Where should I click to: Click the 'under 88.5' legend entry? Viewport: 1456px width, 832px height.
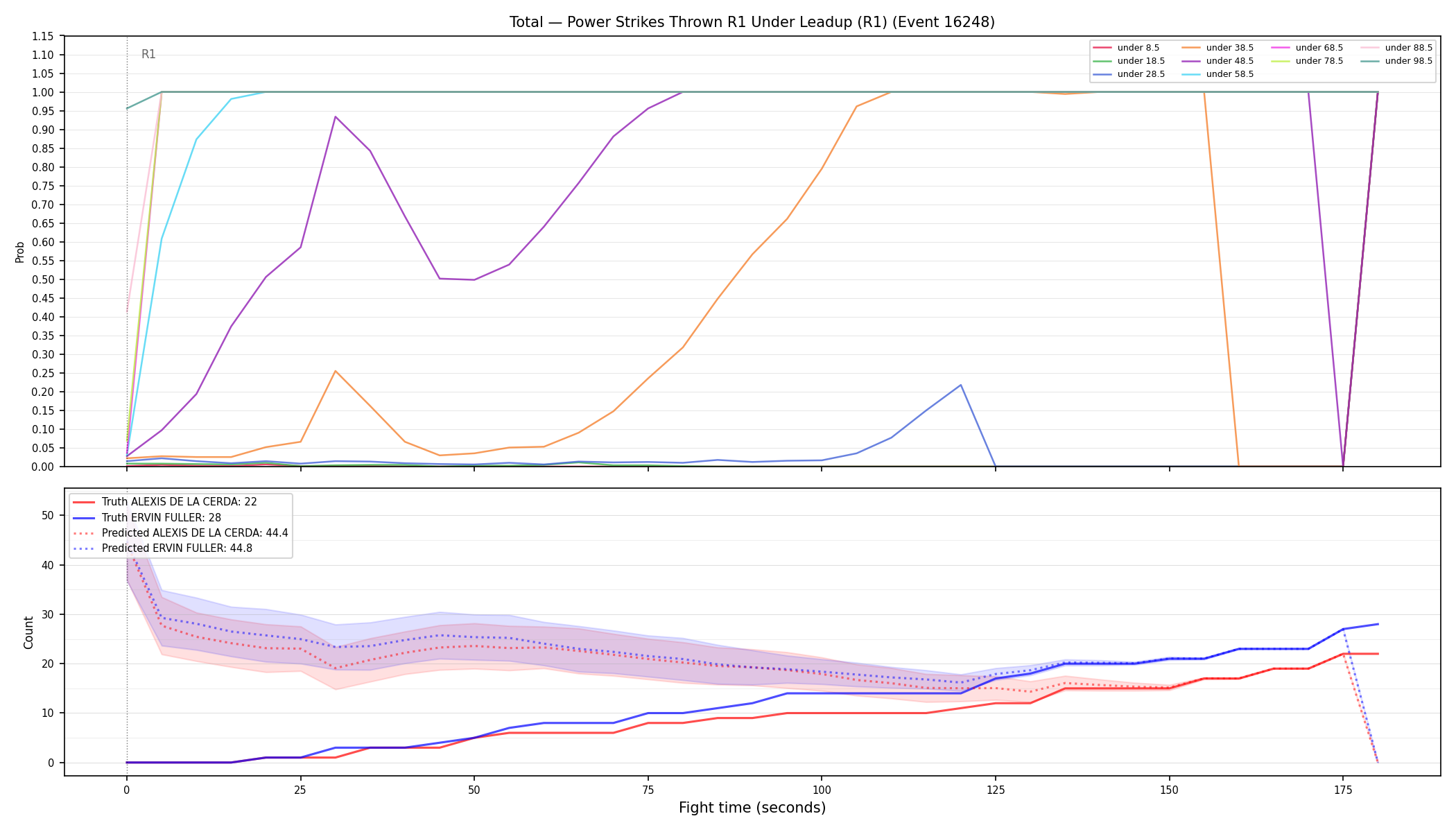tap(1396, 48)
